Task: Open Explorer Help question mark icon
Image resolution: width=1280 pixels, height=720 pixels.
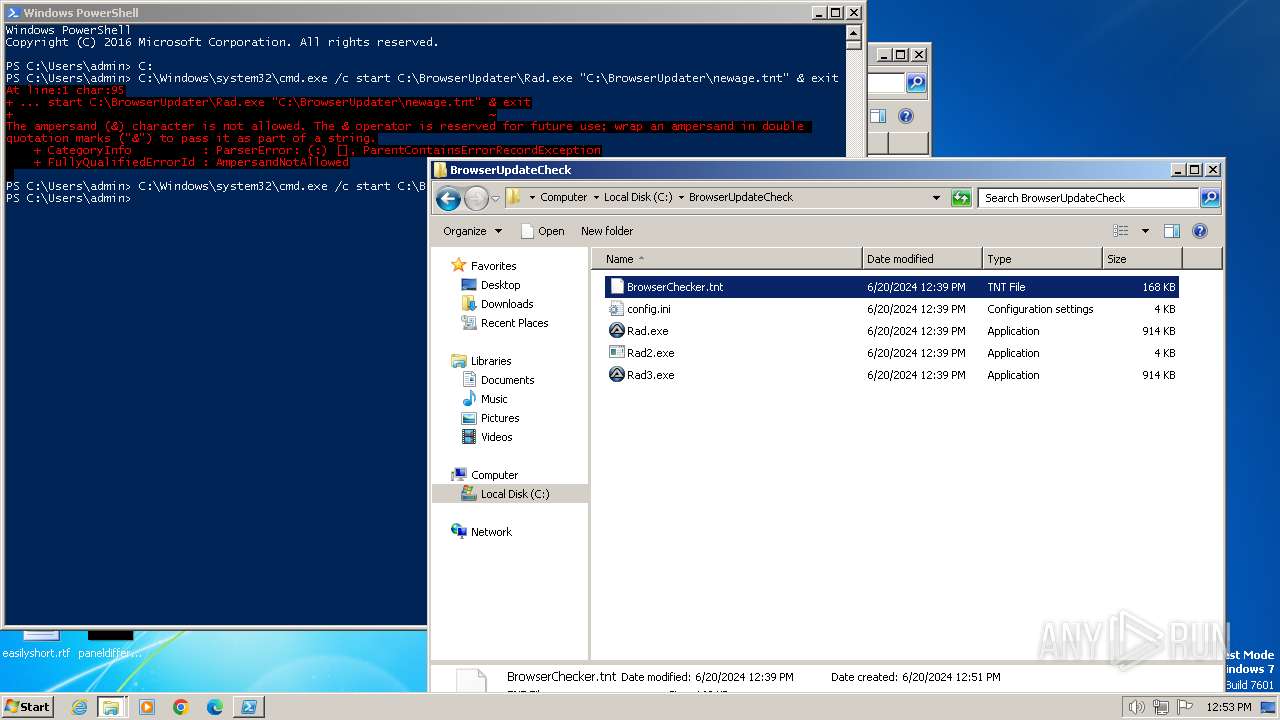Action: (1200, 231)
